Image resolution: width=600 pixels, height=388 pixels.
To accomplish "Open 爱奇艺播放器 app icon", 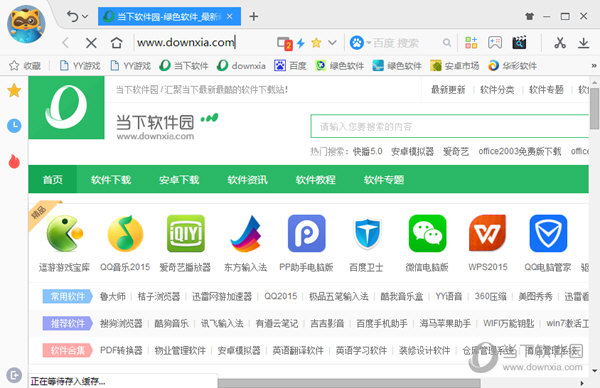I will [186, 233].
